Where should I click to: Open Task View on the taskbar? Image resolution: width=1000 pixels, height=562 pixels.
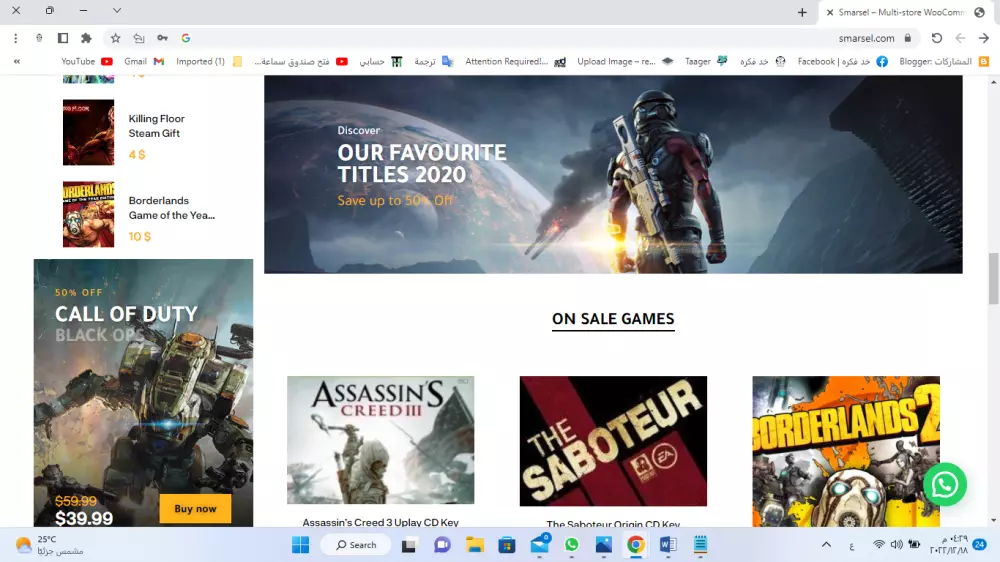pyautogui.click(x=409, y=545)
